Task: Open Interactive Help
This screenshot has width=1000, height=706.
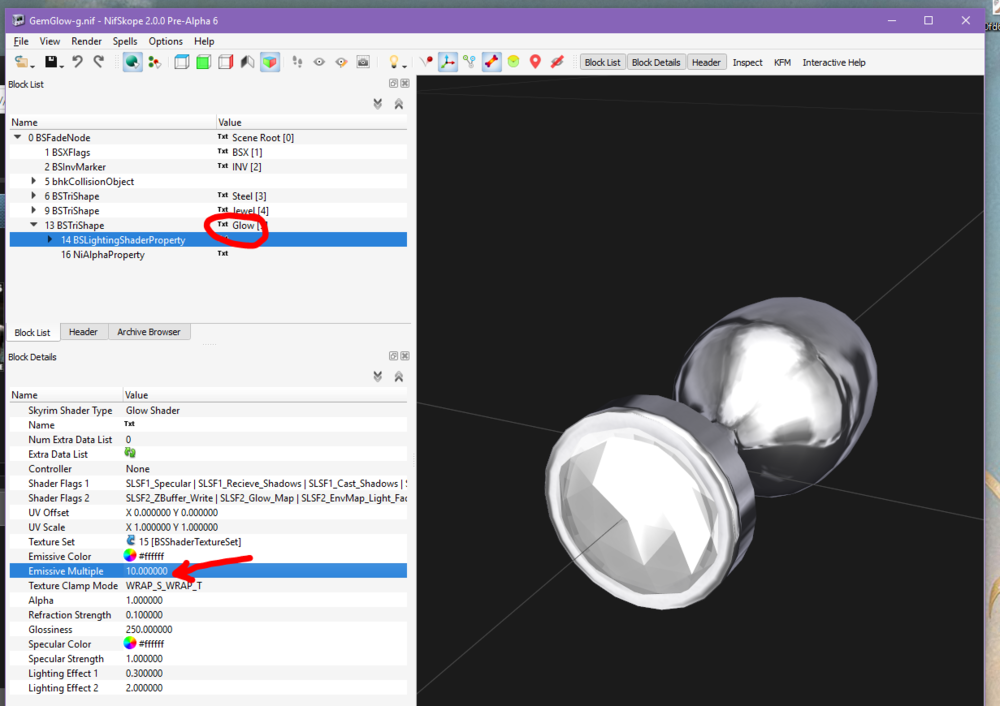Action: pos(834,63)
